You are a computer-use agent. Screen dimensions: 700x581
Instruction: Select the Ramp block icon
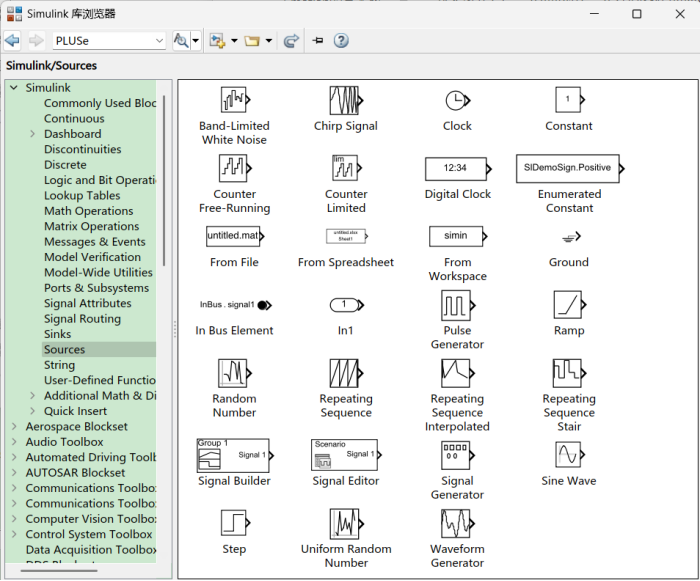(x=570, y=305)
